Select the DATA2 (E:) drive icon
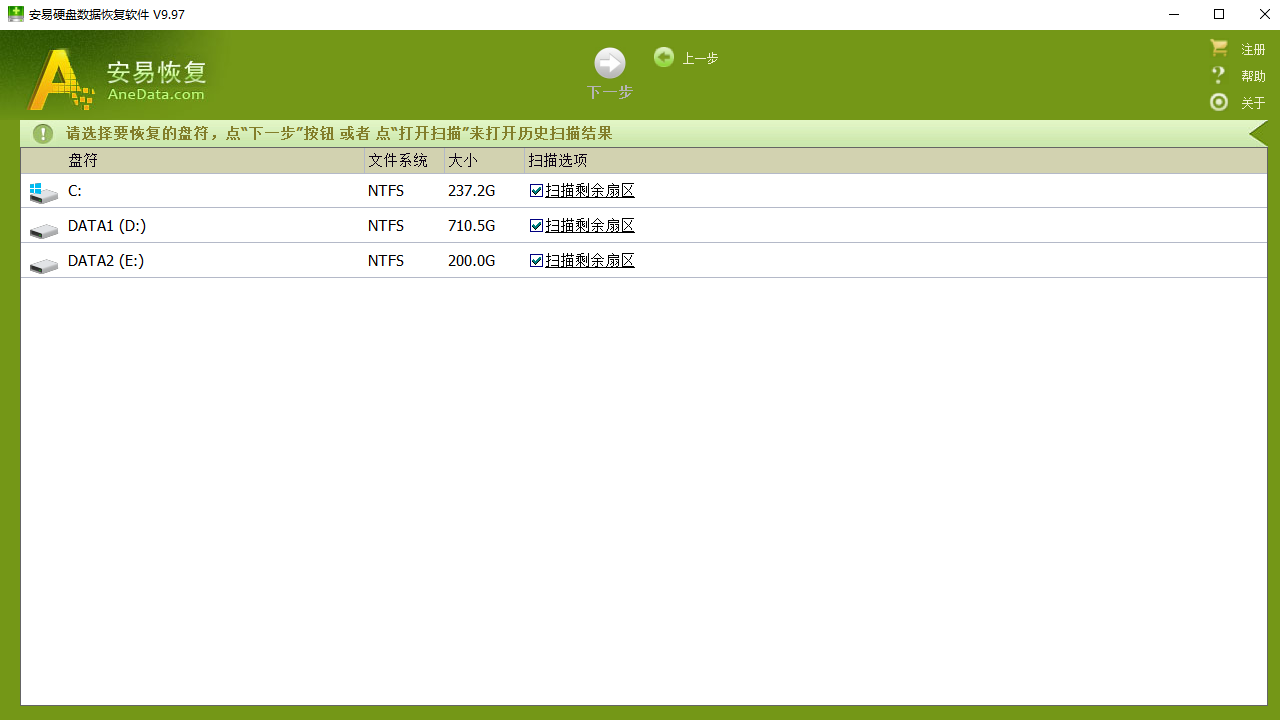Screen dimensions: 1280x720 43,266
